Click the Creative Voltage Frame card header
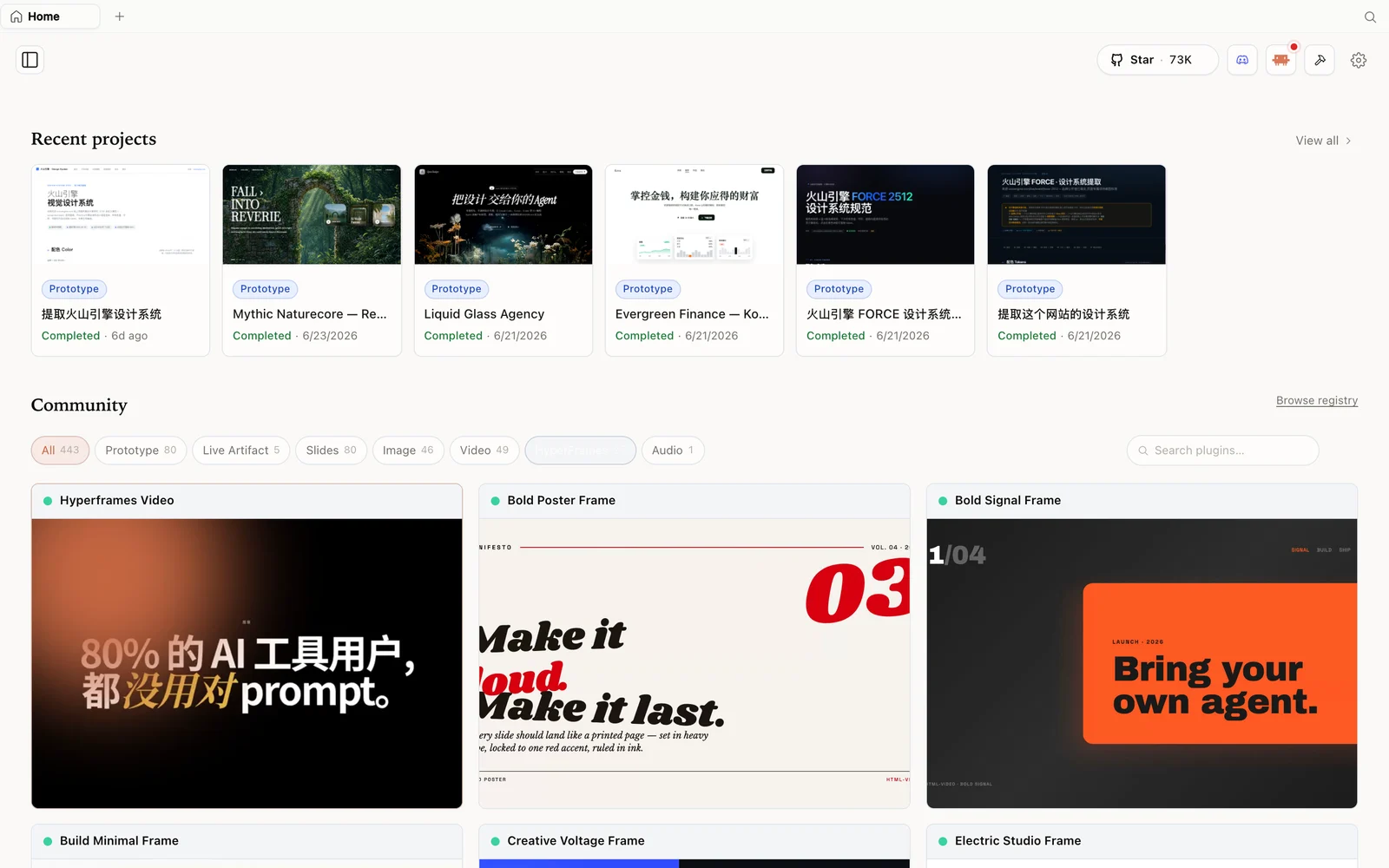The height and width of the screenshot is (868, 1389). [x=694, y=841]
